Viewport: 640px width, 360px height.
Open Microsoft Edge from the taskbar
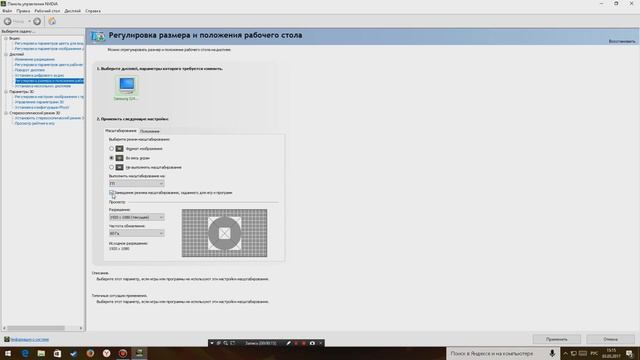[x=25, y=353]
